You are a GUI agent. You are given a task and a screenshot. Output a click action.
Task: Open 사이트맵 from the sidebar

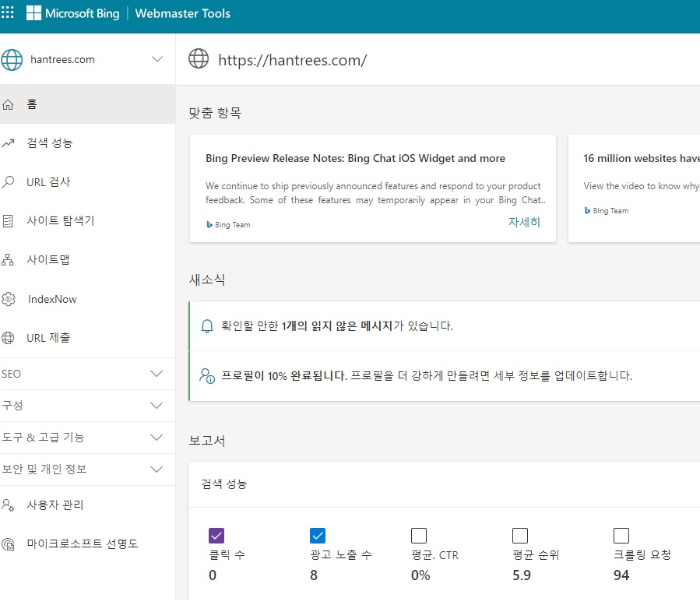click(88, 260)
